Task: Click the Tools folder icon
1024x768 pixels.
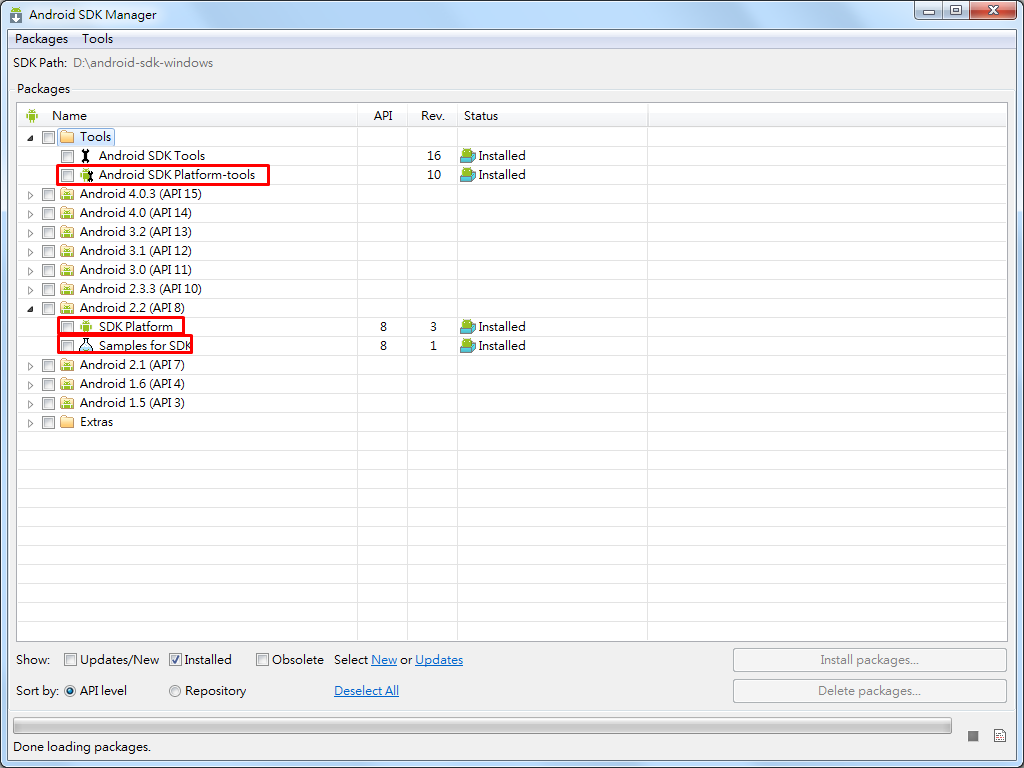Action: click(x=67, y=137)
